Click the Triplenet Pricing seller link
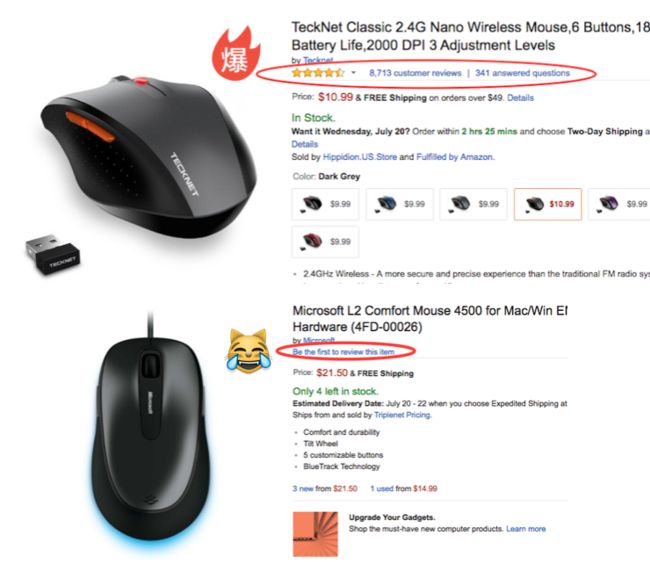Viewport: 650px width, 578px height. tap(402, 415)
